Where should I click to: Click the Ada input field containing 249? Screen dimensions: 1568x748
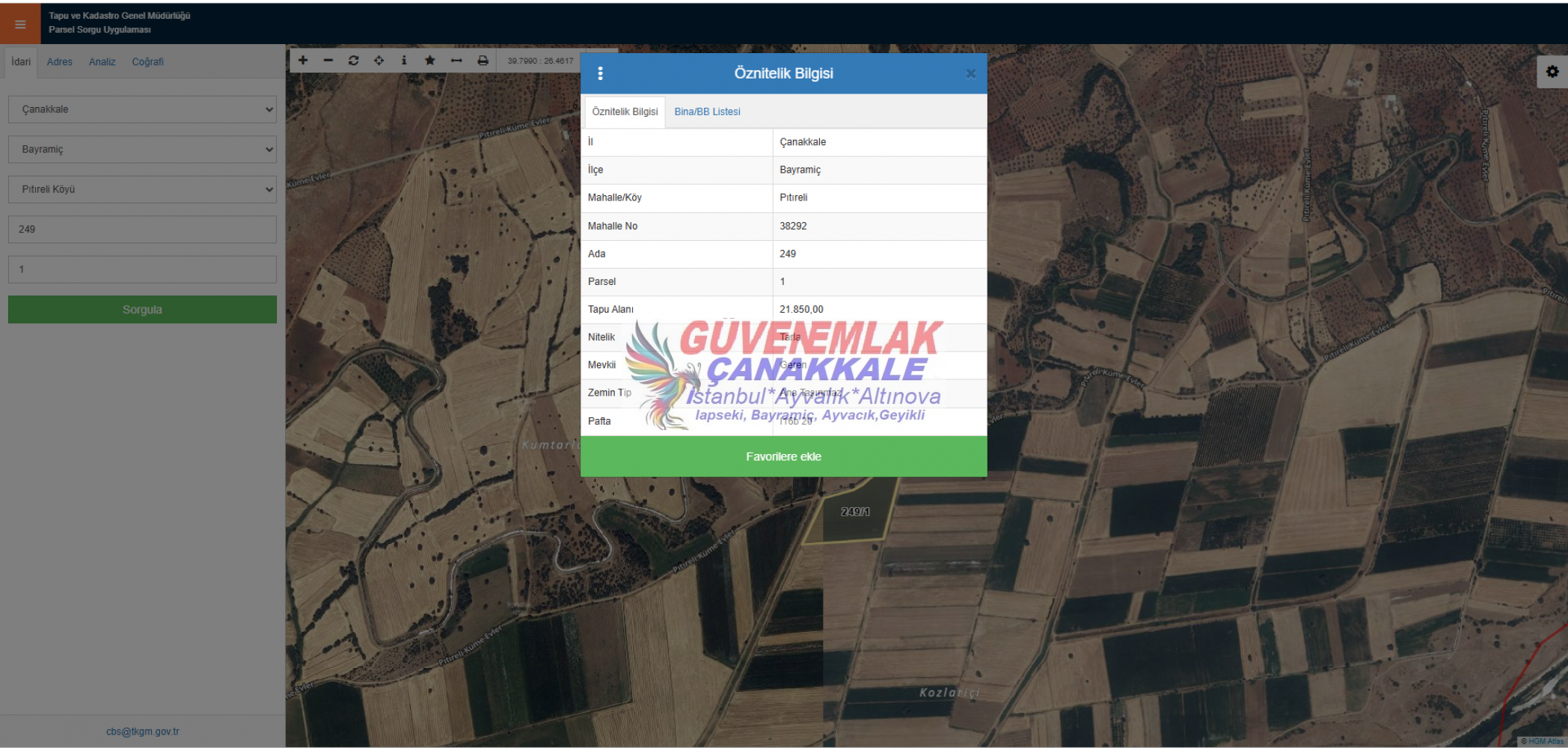142,230
